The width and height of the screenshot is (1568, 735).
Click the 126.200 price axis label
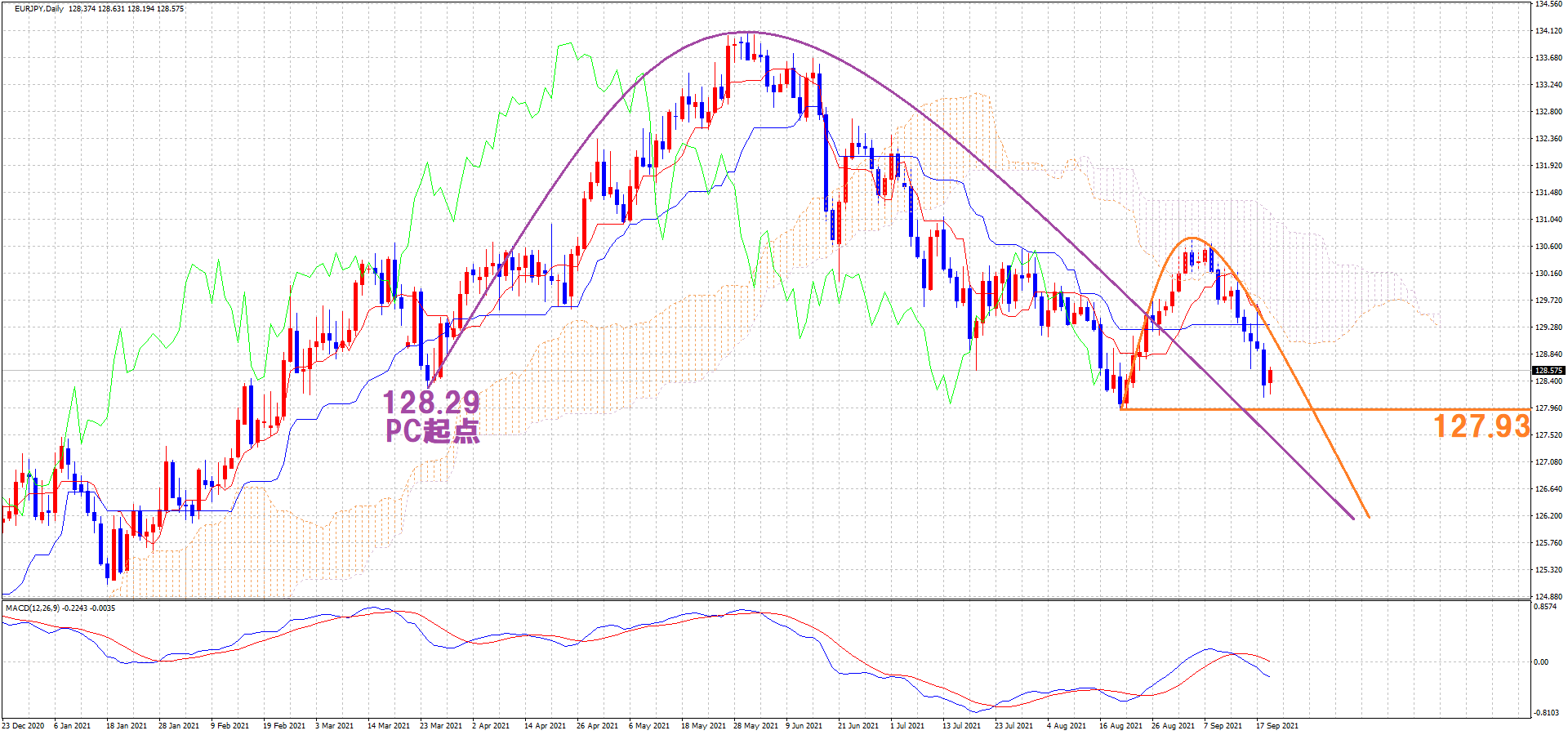1548,516
